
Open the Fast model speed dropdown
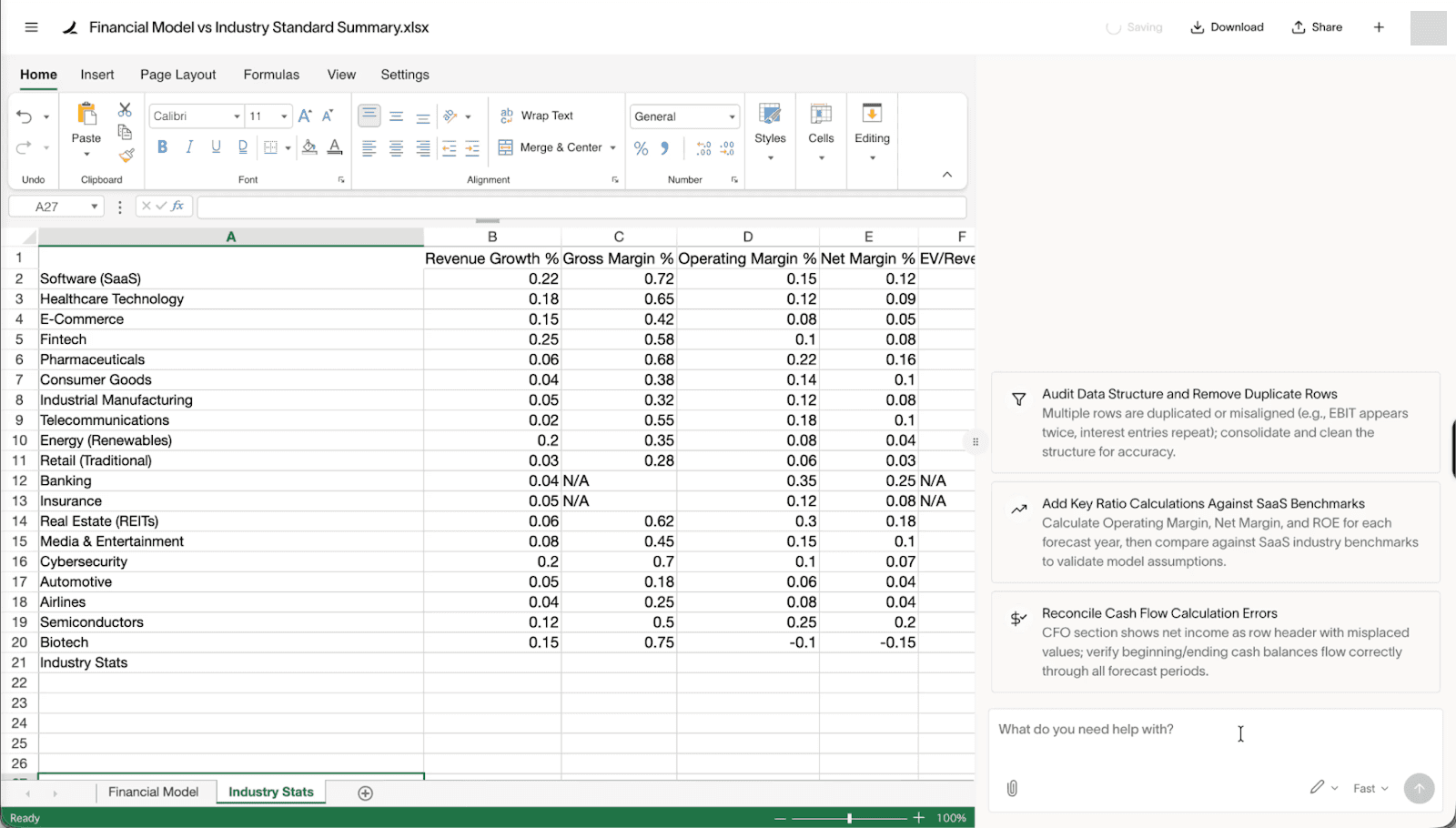pos(1370,788)
